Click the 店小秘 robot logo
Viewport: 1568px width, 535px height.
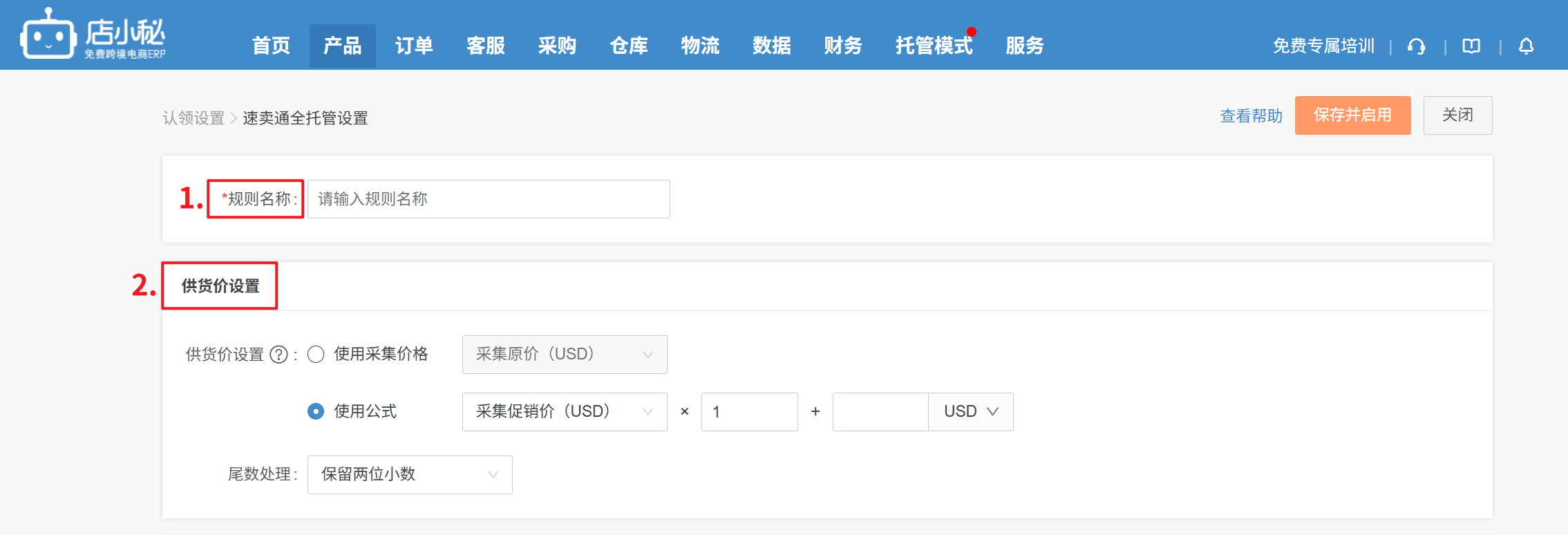(x=48, y=35)
